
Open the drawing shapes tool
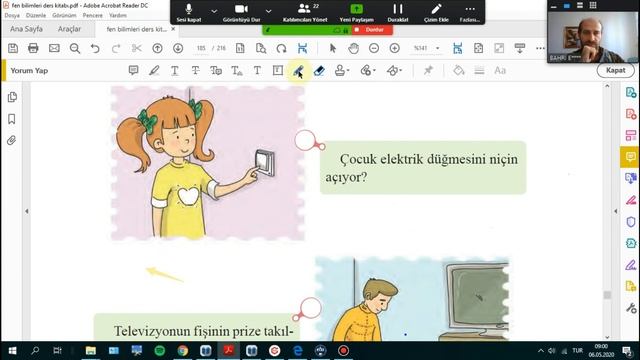click(x=394, y=71)
